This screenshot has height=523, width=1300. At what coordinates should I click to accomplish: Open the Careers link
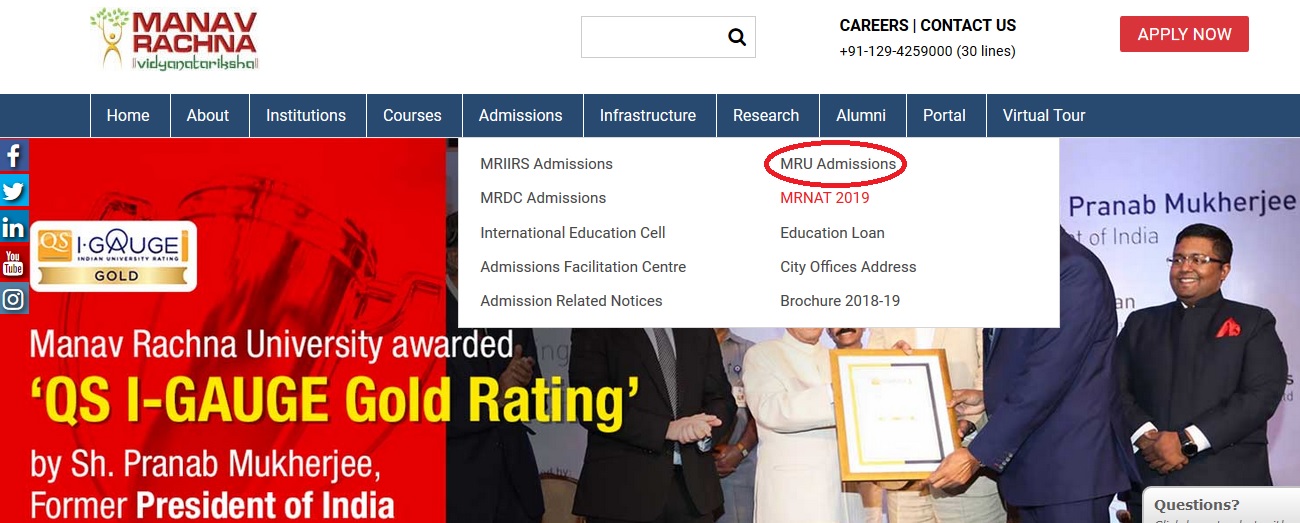click(873, 26)
